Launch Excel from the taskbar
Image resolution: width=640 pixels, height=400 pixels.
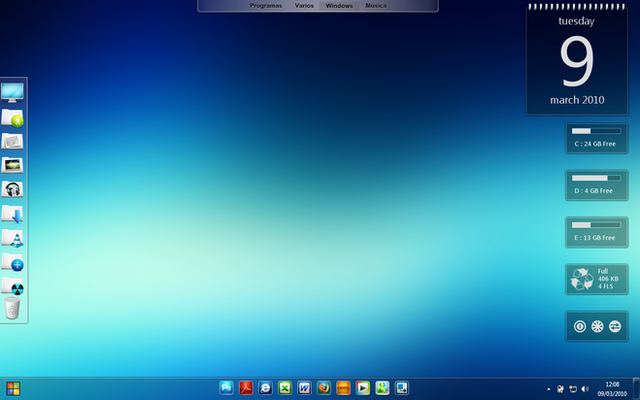[x=285, y=388]
